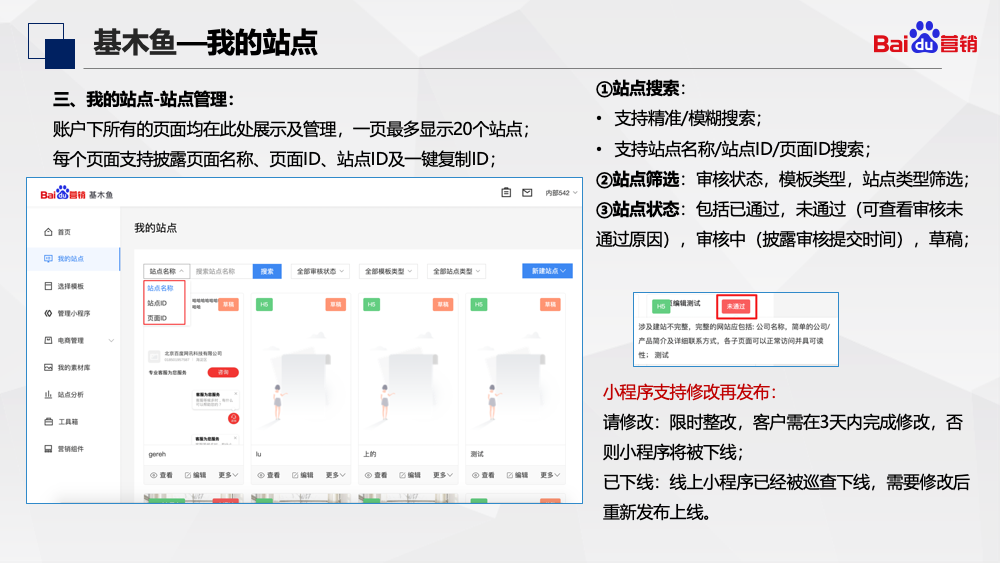Click the site name text gereh
The height and width of the screenshot is (563, 1000).
(157, 454)
